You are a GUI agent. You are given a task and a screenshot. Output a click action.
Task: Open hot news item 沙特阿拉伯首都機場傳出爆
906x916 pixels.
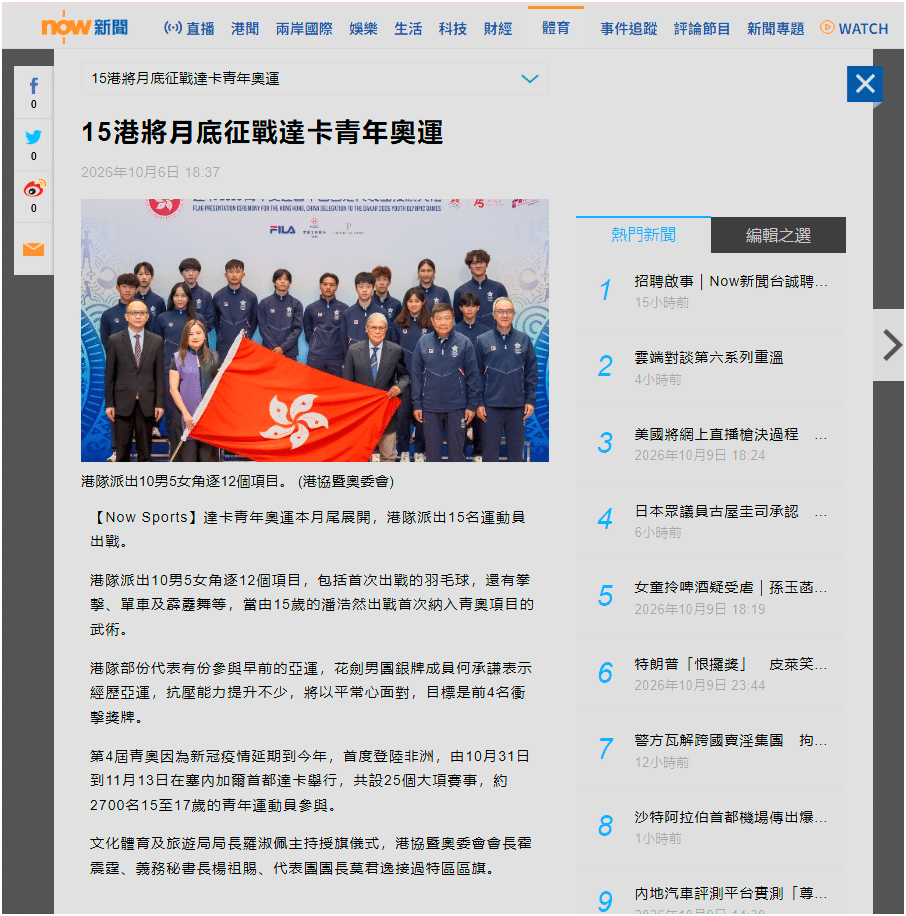coord(731,817)
